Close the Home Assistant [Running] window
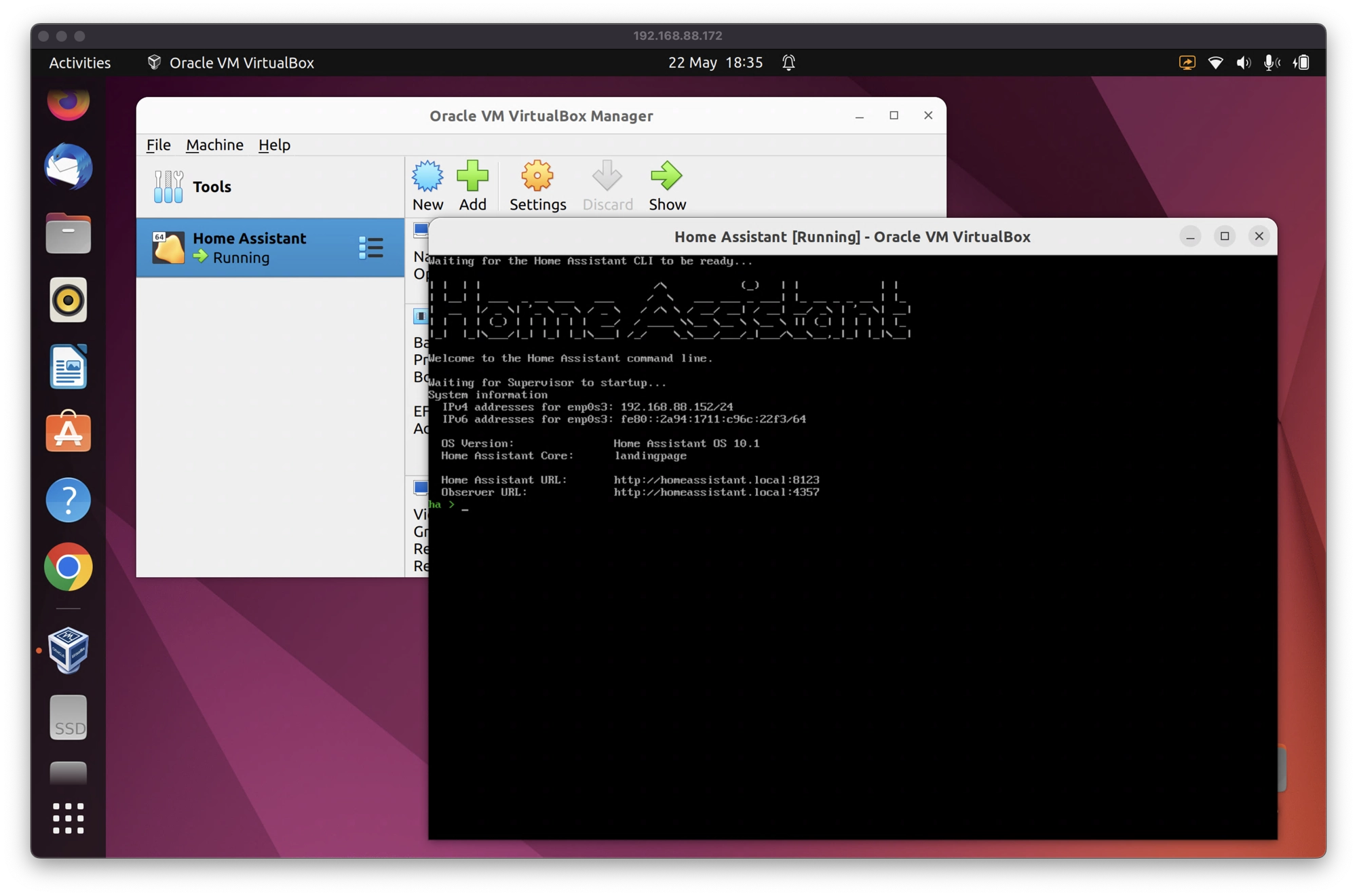 pyautogui.click(x=1259, y=236)
